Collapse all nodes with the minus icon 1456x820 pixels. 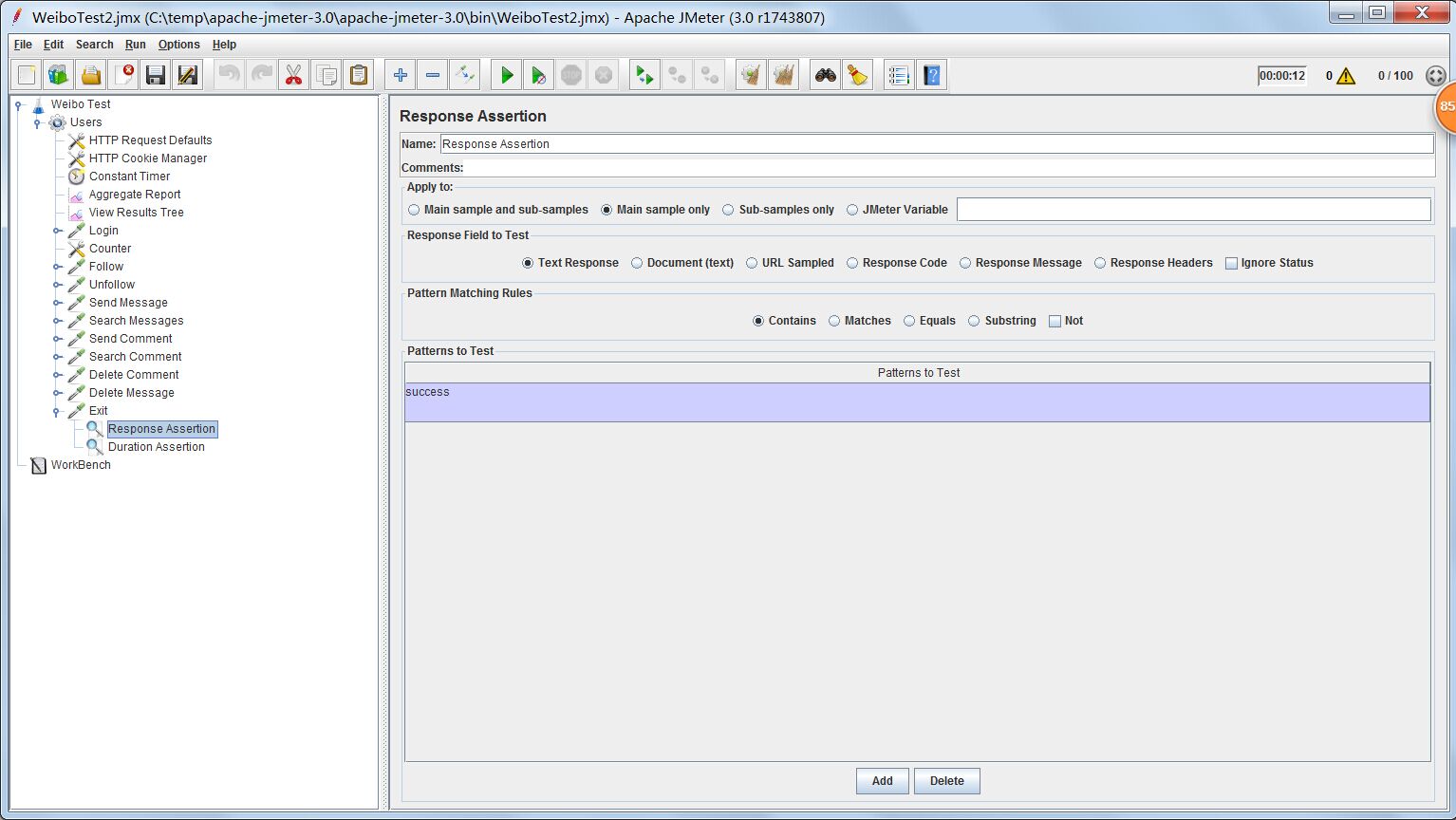click(433, 75)
